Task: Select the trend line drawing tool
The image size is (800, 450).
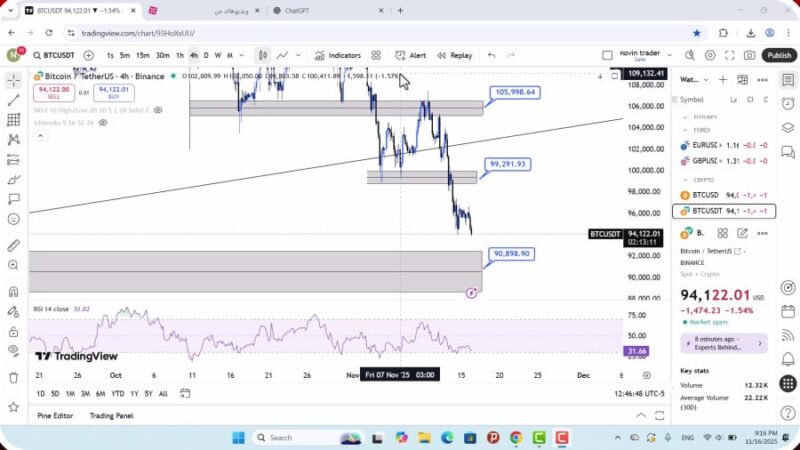Action: tap(14, 100)
